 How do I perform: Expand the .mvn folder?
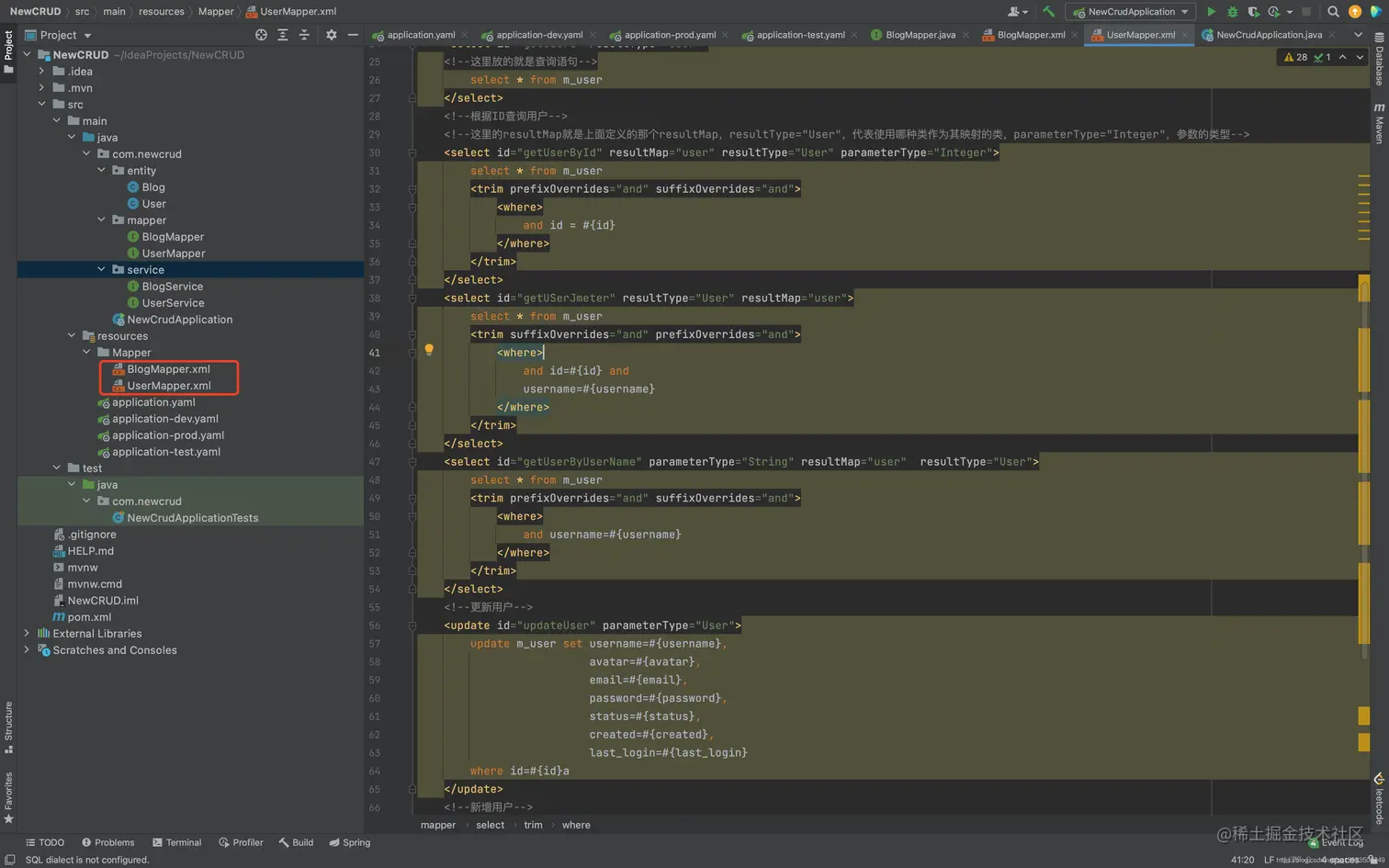[x=41, y=87]
